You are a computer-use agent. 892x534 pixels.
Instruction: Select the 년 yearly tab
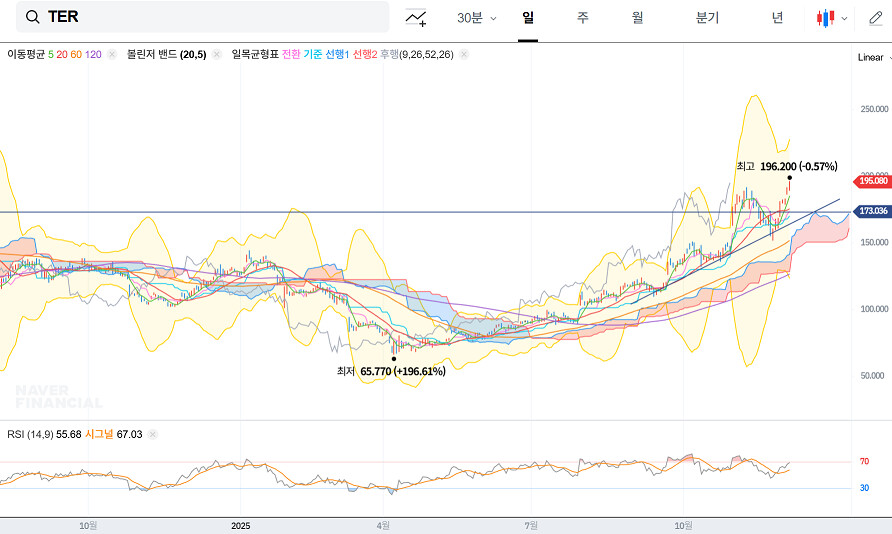(777, 18)
